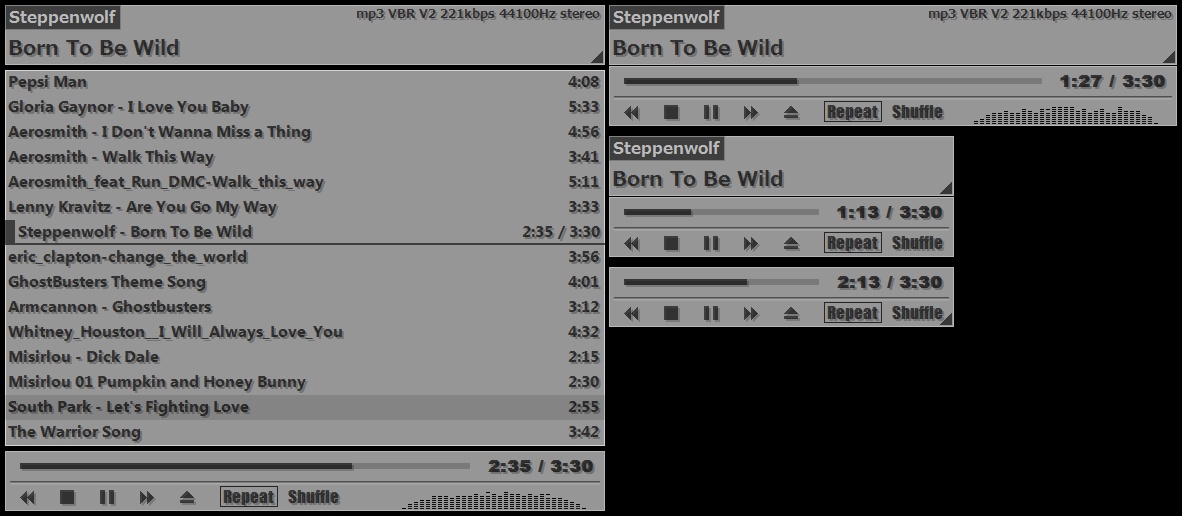The width and height of the screenshot is (1182, 516).
Task: Stop playback in the playlist player
Action: [67, 497]
